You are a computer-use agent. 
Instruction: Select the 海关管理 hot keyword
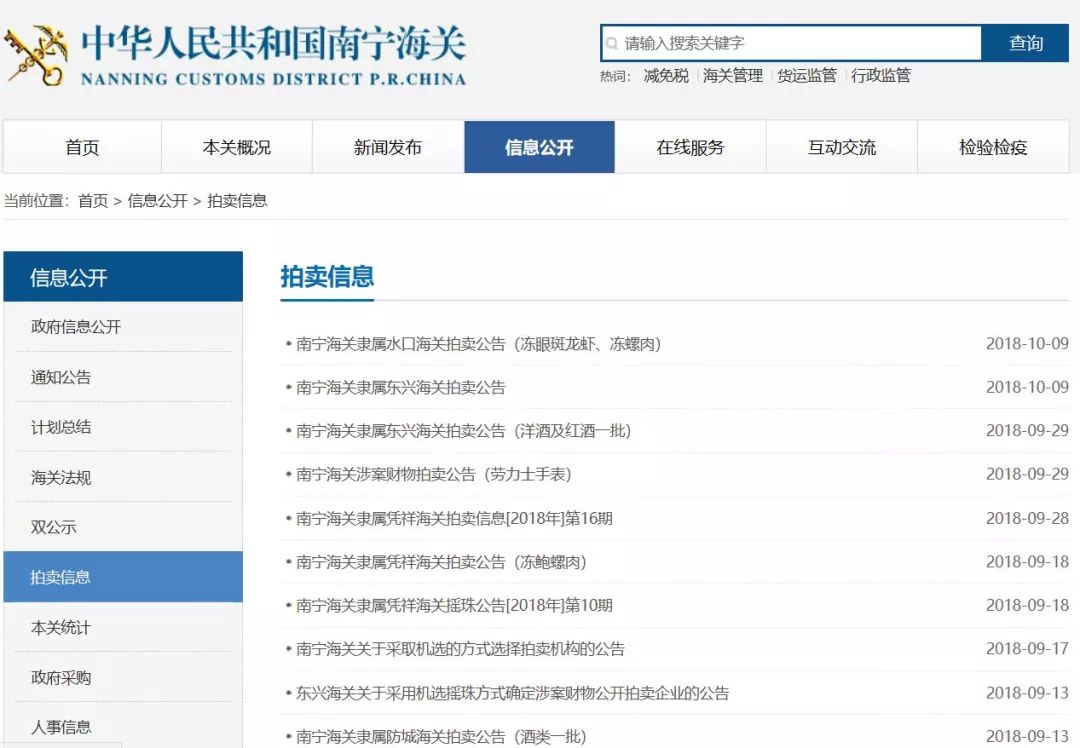pos(733,76)
